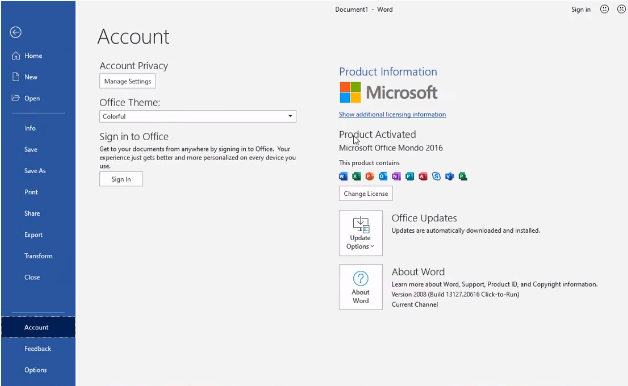Click the Word app icon under product contains
Image resolution: width=628 pixels, height=386 pixels.
click(343, 176)
